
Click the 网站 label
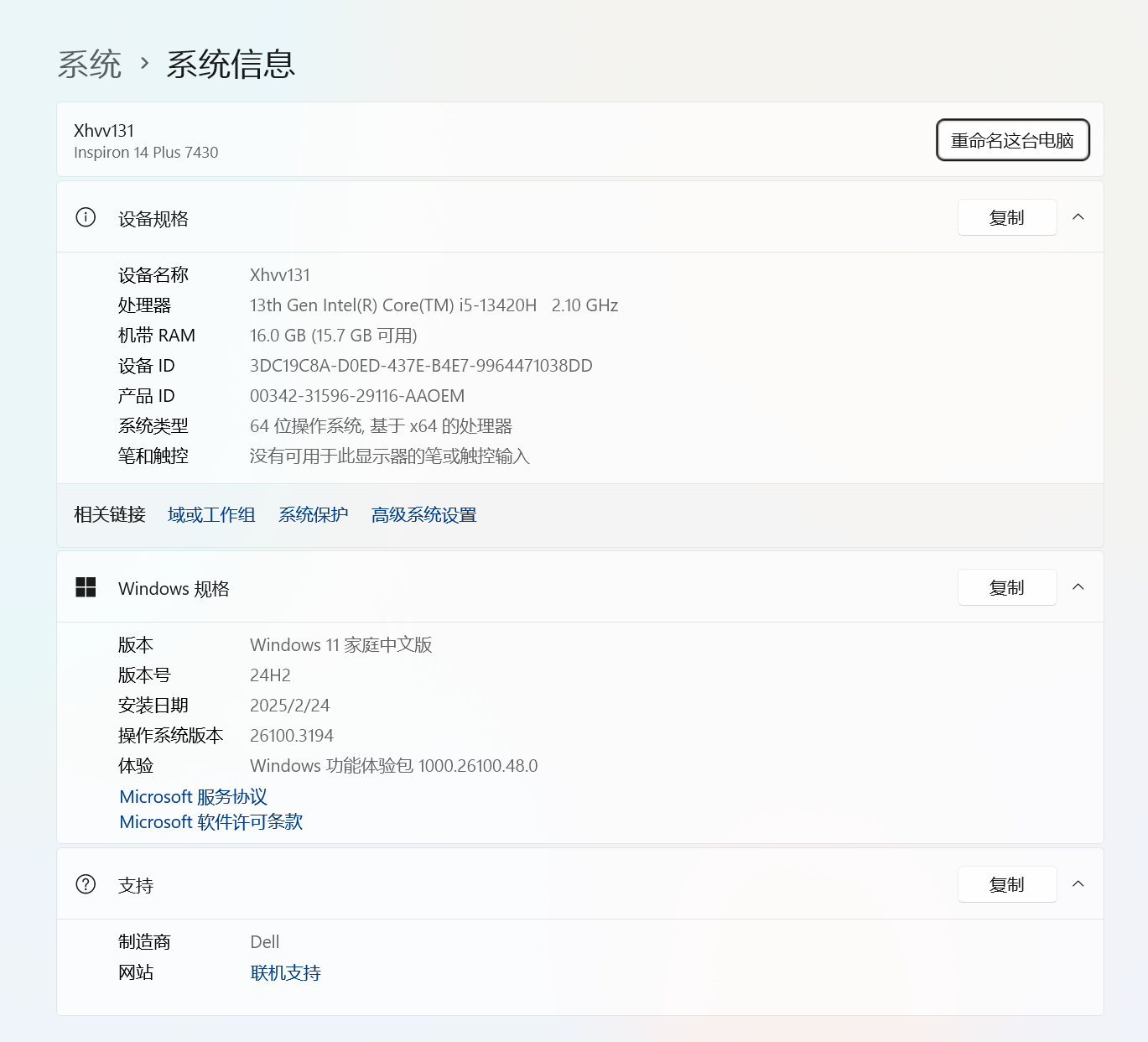coord(136,972)
